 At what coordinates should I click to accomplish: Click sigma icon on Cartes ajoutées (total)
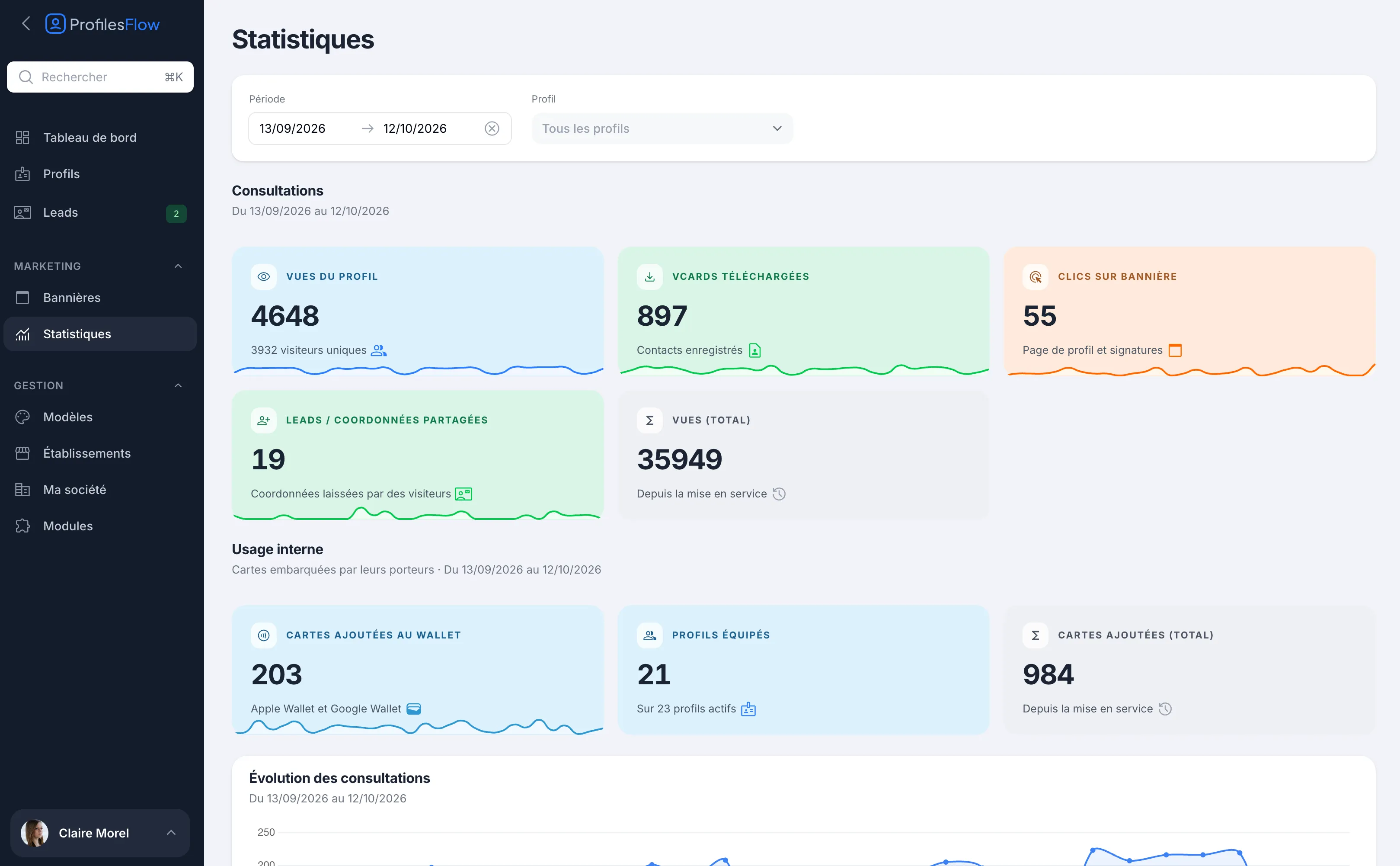[x=1036, y=635]
